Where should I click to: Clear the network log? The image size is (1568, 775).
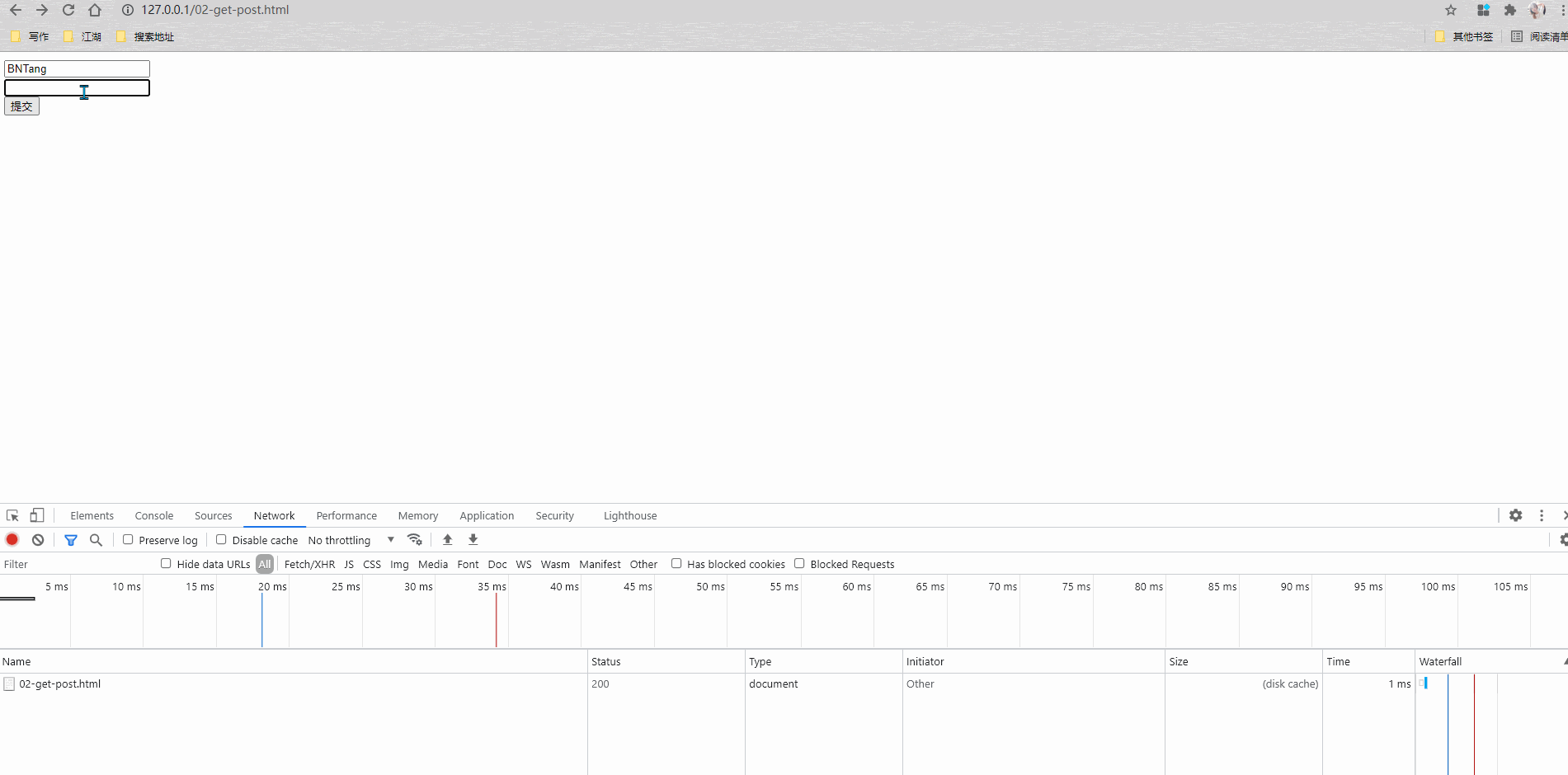(38, 539)
